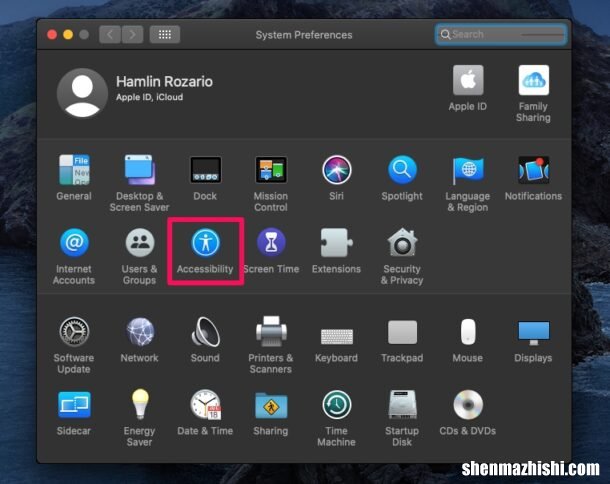This screenshot has height=484, width=610.
Task: Minimize the System Preferences window
Action: (x=68, y=35)
